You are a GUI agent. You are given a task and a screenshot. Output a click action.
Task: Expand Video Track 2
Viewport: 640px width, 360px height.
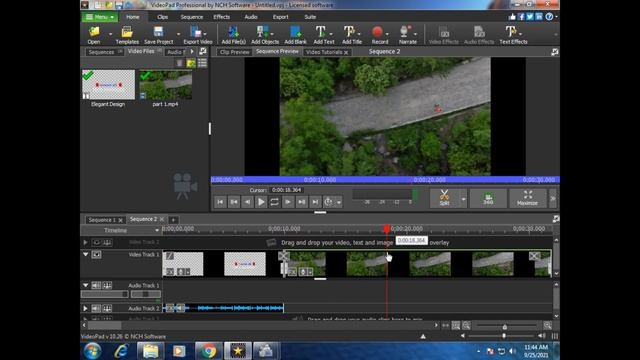tap(85, 242)
